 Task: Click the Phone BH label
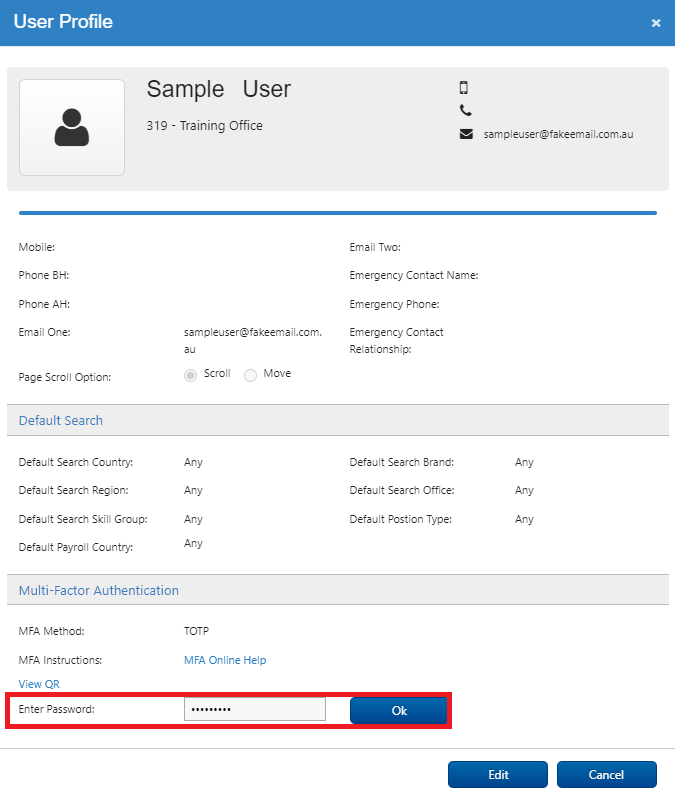click(x=44, y=275)
